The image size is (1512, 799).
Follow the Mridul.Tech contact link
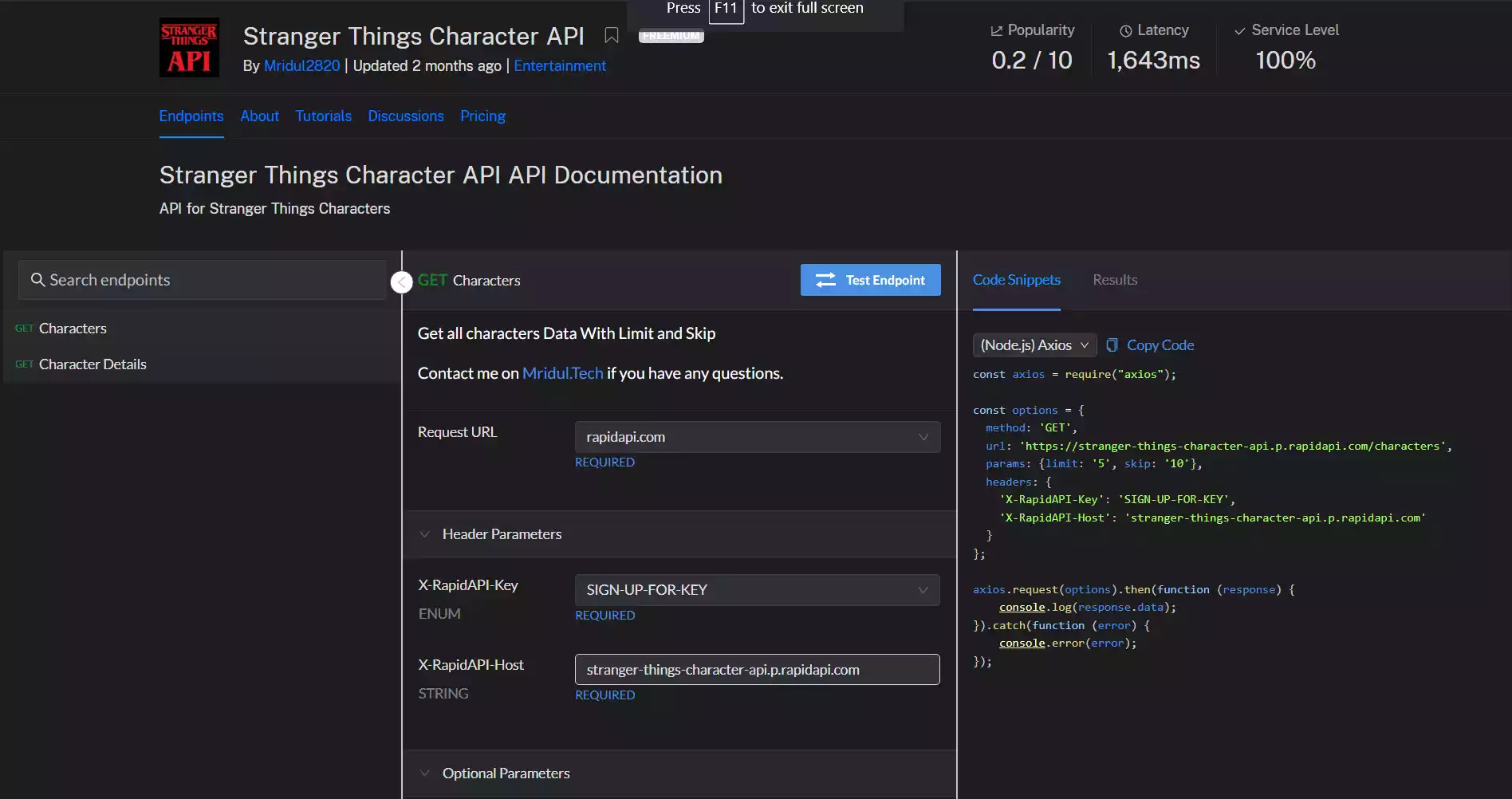pos(563,373)
